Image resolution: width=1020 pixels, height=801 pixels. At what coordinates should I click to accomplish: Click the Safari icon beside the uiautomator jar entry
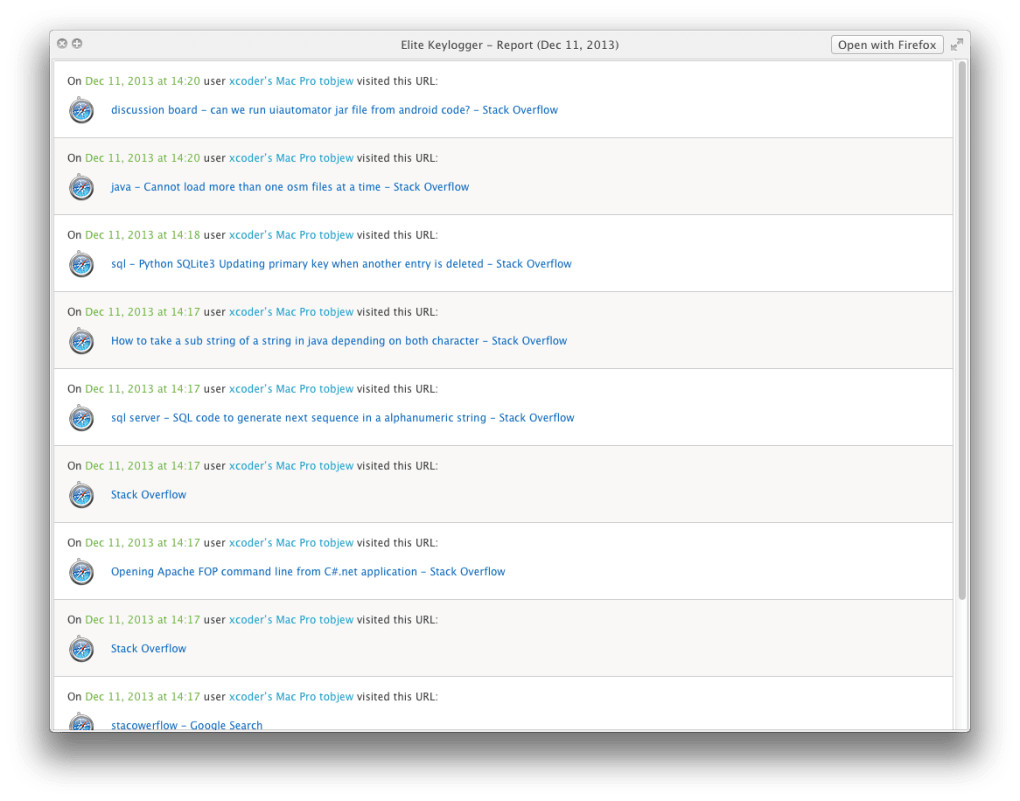(x=81, y=110)
